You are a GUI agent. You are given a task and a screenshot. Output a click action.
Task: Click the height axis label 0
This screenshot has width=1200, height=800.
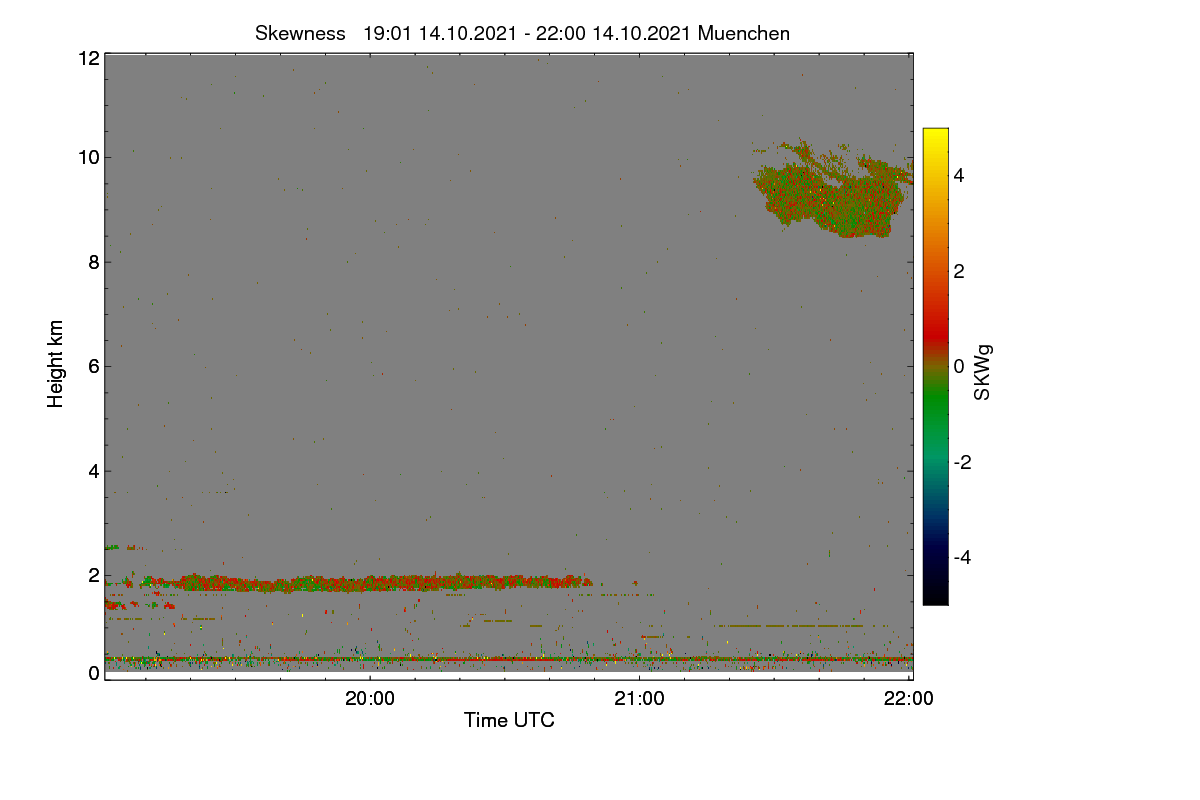click(93, 674)
